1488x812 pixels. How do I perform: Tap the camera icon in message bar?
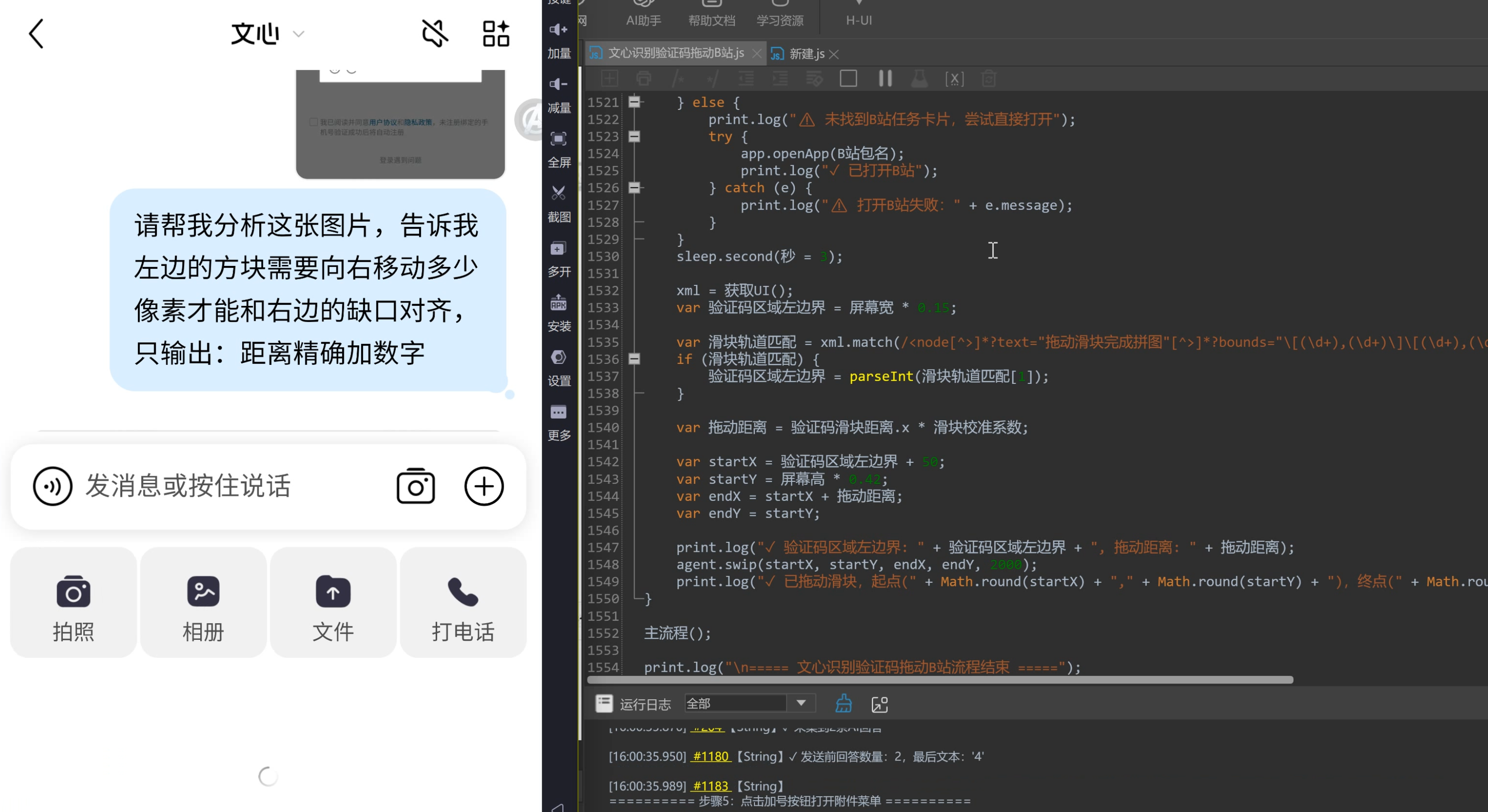pyautogui.click(x=415, y=486)
